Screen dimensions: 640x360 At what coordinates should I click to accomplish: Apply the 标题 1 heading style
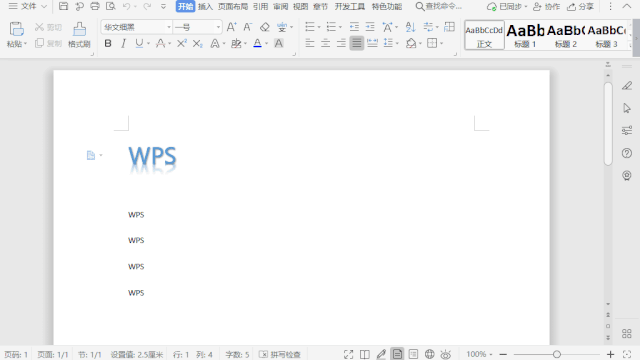(x=525, y=35)
